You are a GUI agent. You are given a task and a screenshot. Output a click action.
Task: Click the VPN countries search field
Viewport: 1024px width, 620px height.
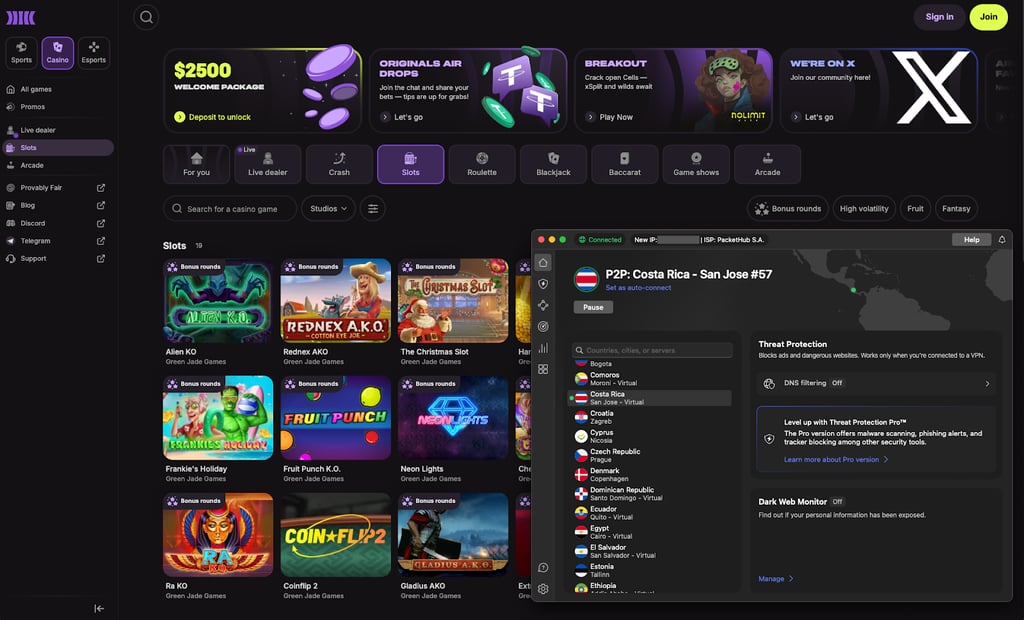652,350
